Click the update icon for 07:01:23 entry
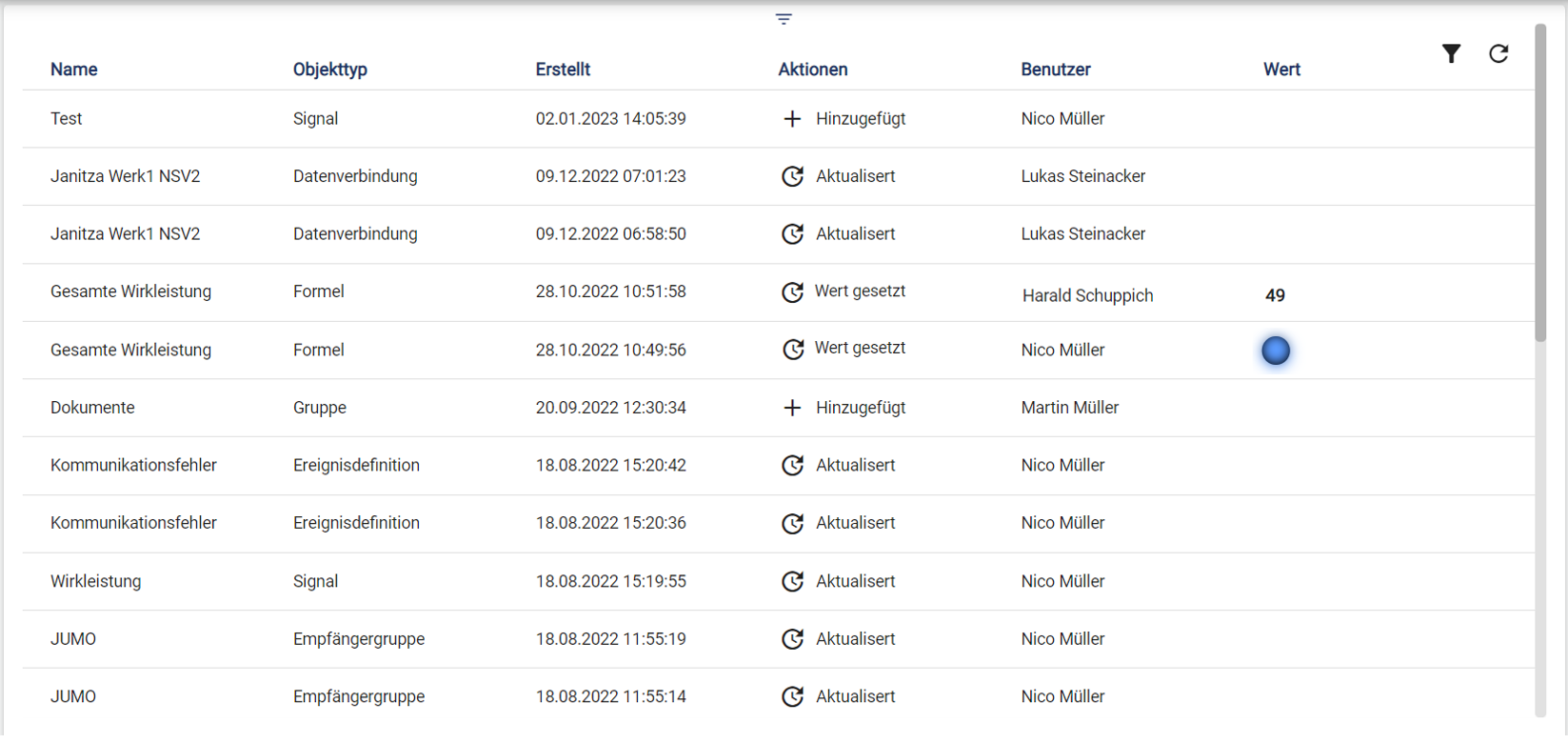1568x743 pixels. (x=792, y=176)
